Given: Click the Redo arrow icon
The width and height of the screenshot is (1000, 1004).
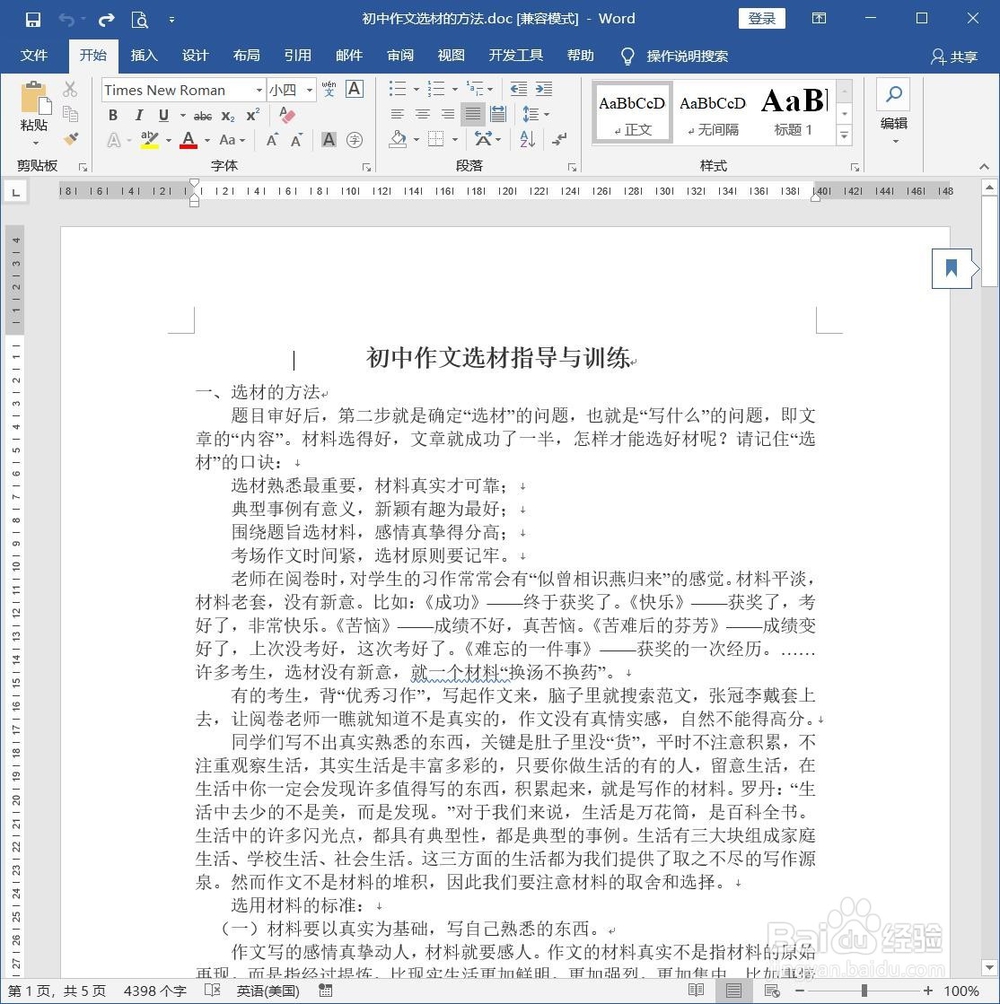Looking at the screenshot, I should tap(106, 19).
